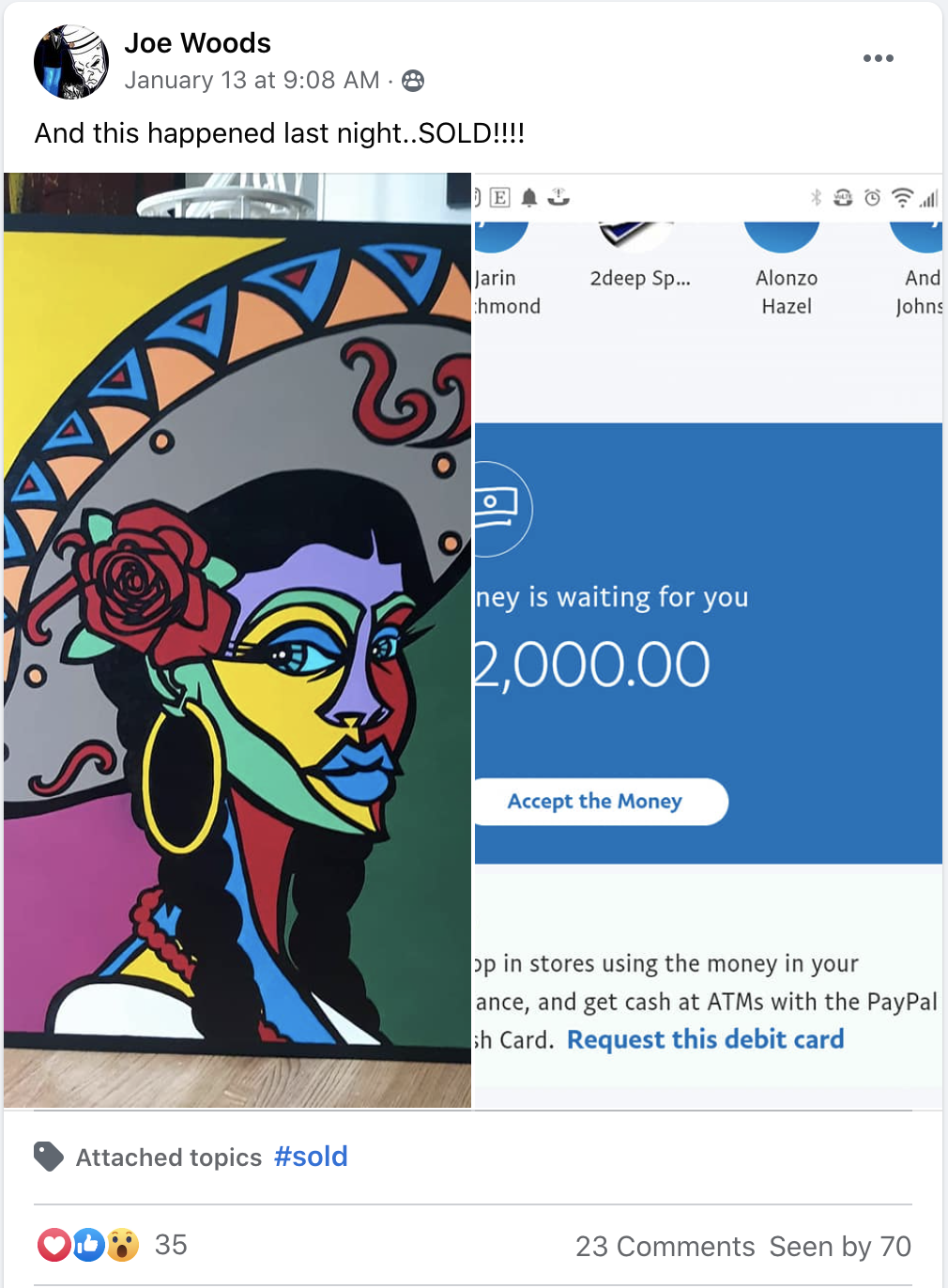
Task: Open the three-dot post options menu
Action: (x=878, y=58)
